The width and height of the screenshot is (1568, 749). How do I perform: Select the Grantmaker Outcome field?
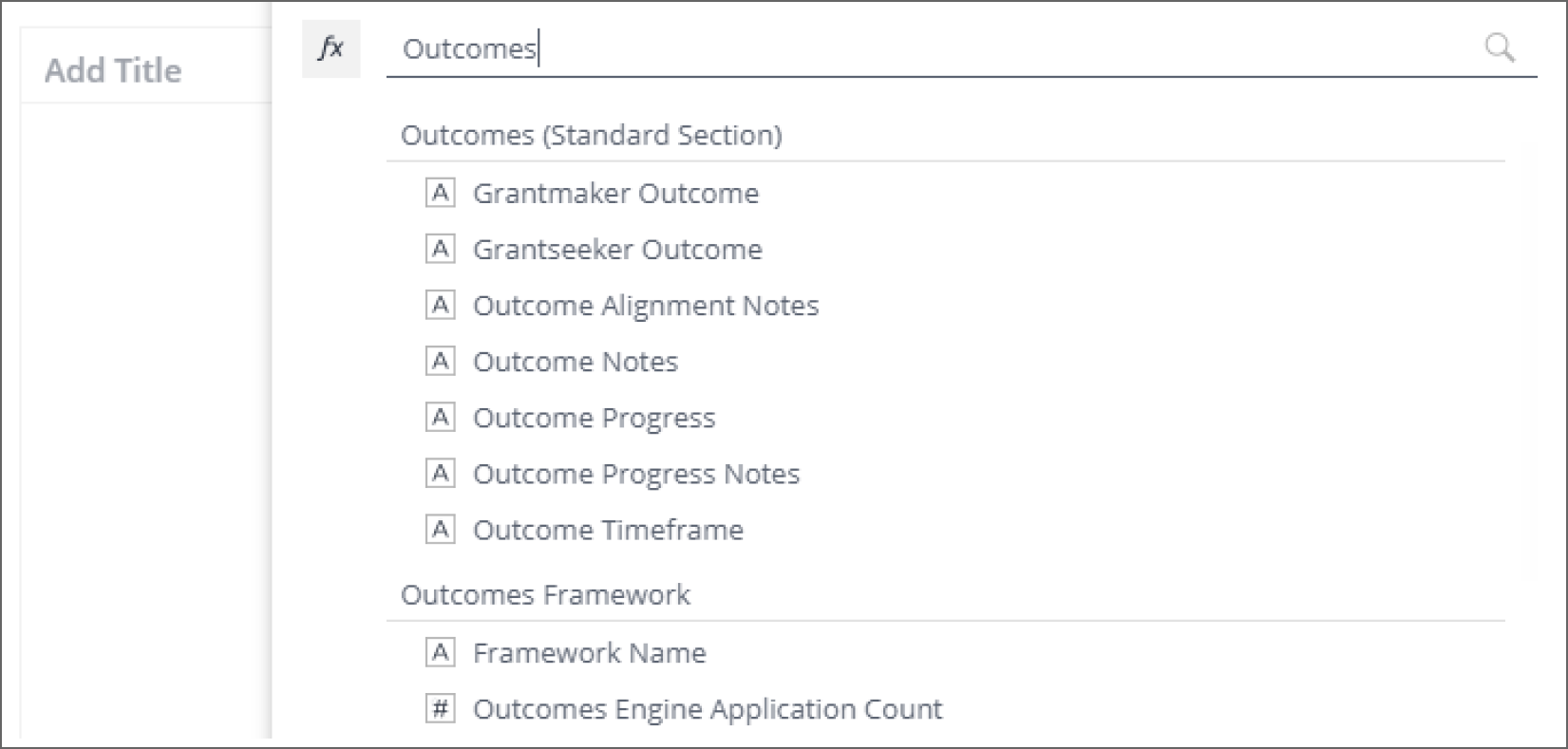(615, 194)
